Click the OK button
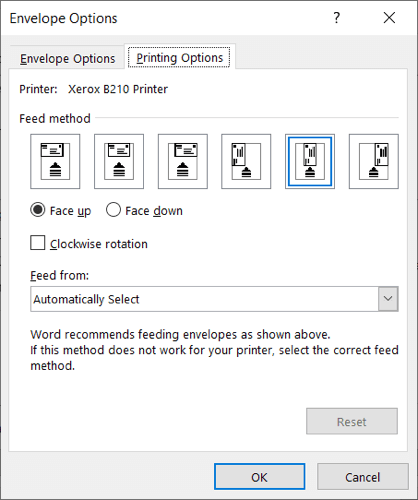This screenshot has height=500, width=418. coord(259,477)
